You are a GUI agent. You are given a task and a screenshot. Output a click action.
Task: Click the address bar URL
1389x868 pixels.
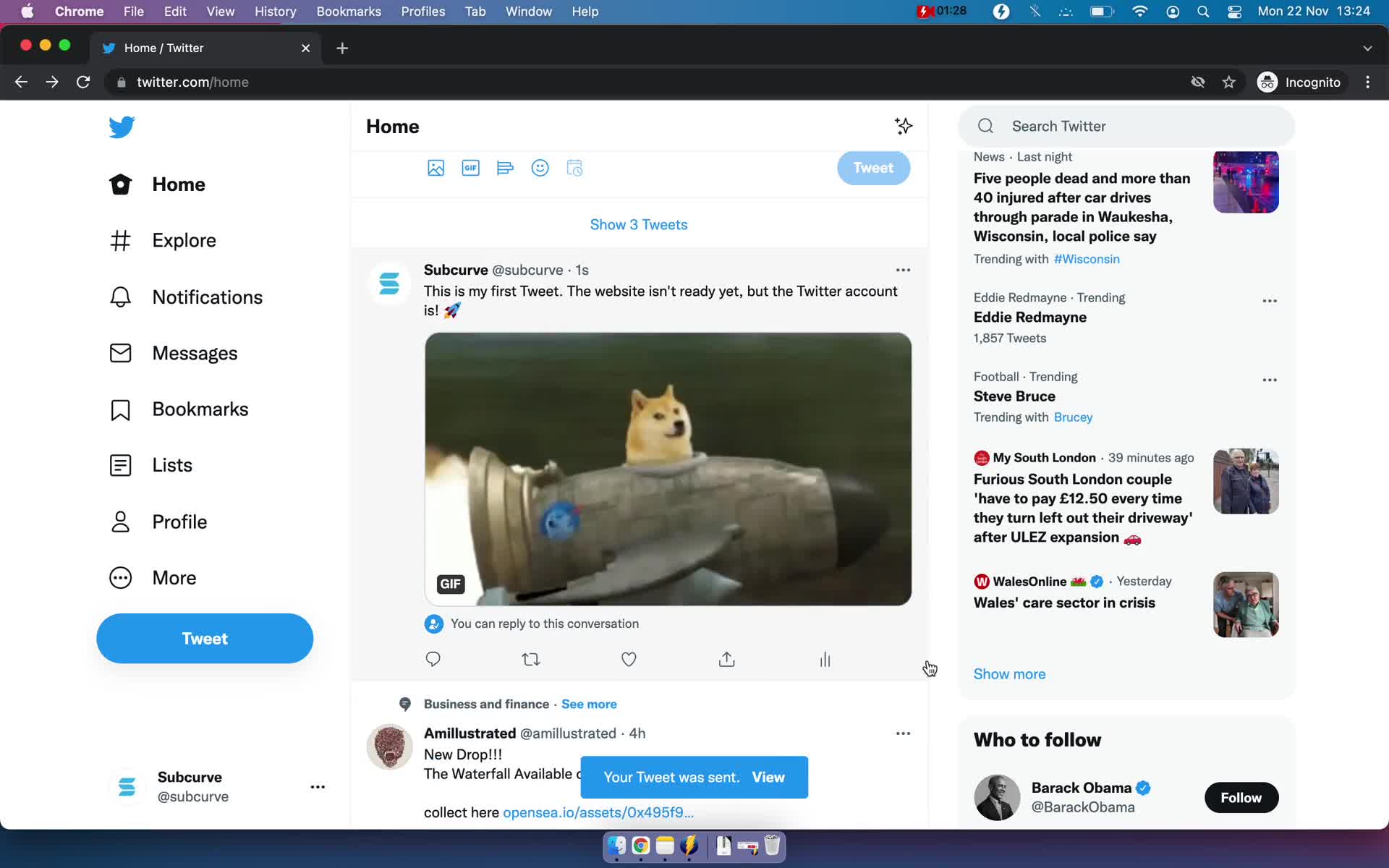(x=192, y=82)
